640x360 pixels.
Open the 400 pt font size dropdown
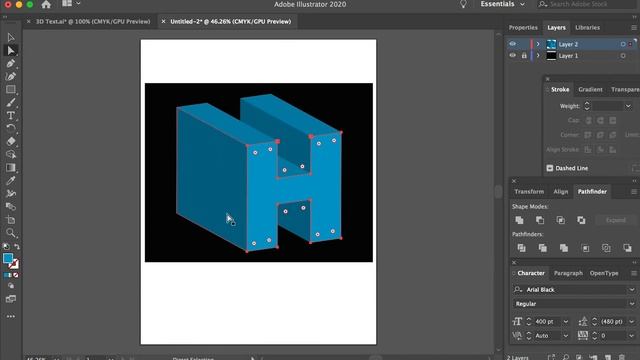tap(566, 322)
